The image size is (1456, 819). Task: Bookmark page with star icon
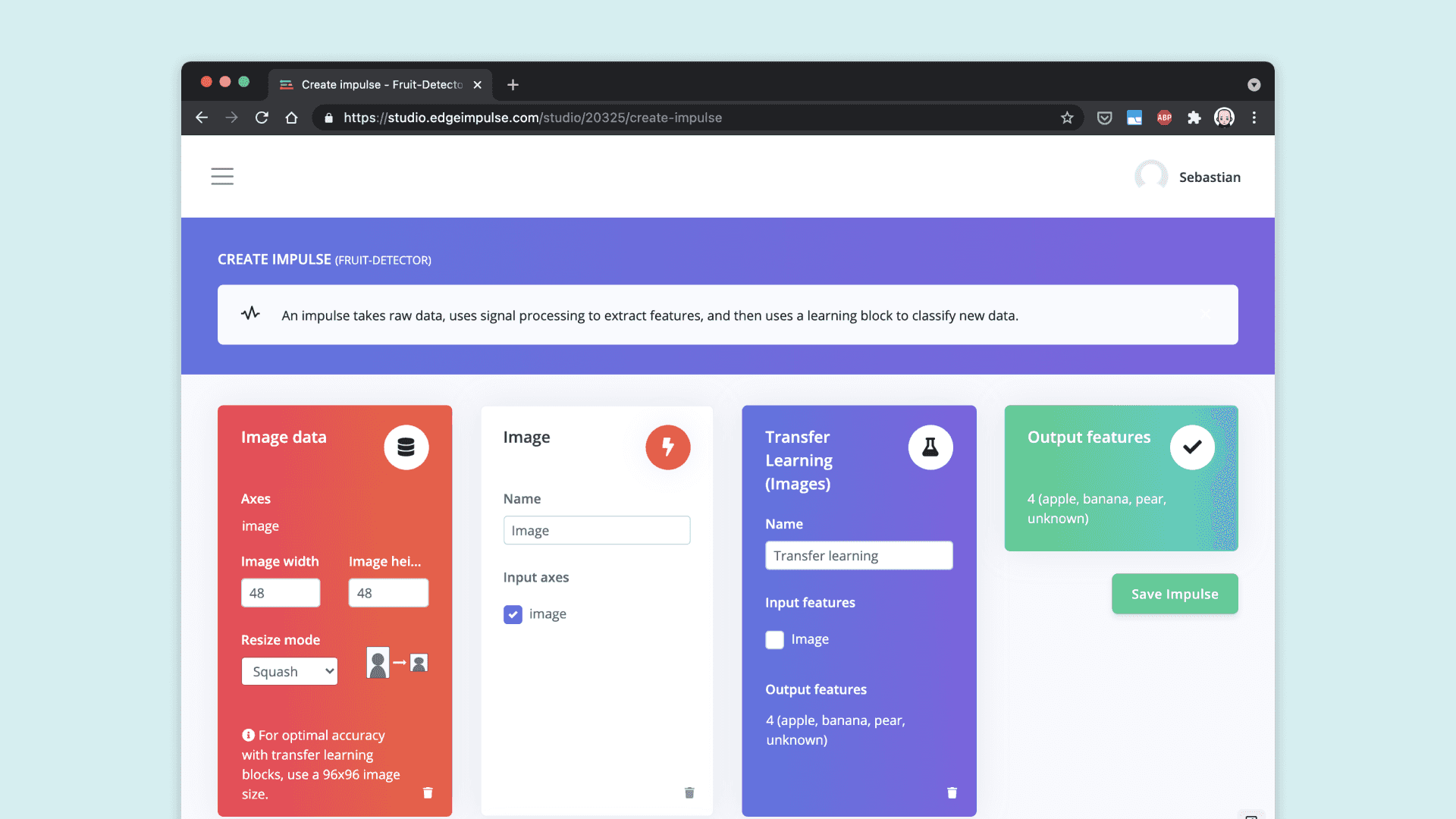click(x=1067, y=118)
